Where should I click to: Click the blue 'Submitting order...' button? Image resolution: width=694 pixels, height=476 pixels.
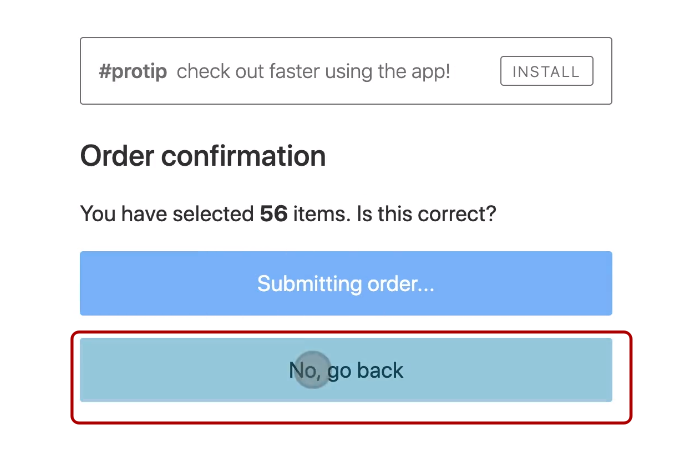tap(346, 283)
